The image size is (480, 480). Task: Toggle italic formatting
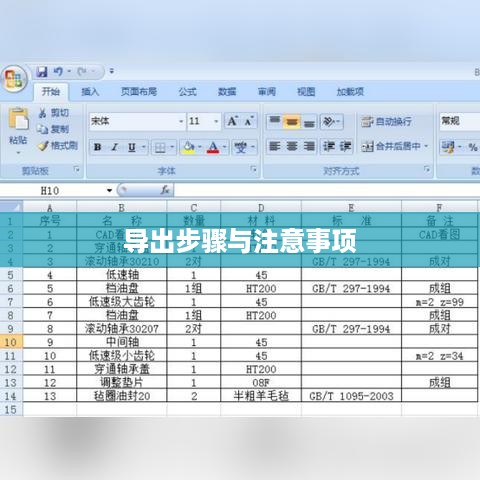(x=114, y=147)
